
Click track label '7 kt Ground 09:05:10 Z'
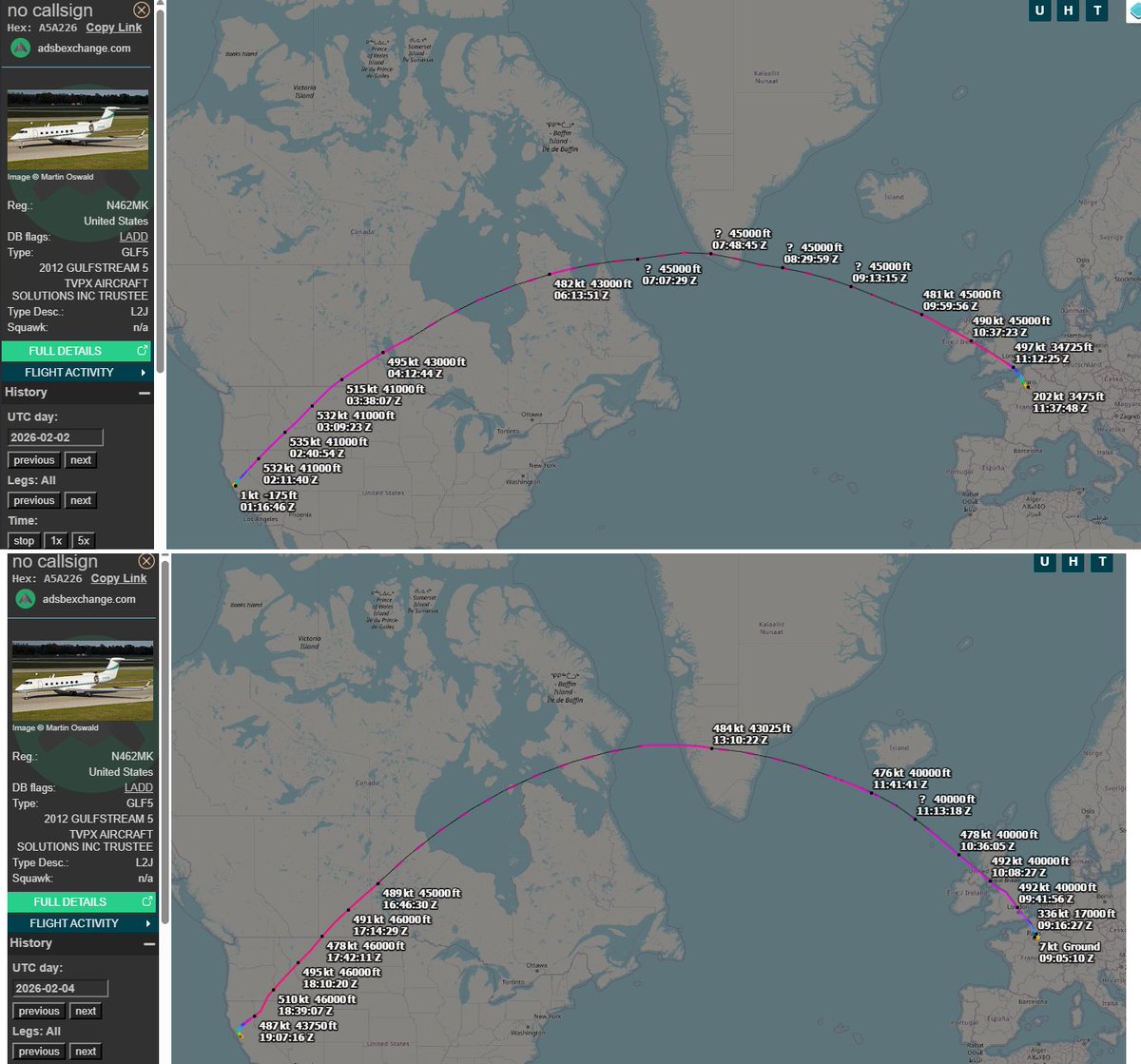coord(1070,952)
